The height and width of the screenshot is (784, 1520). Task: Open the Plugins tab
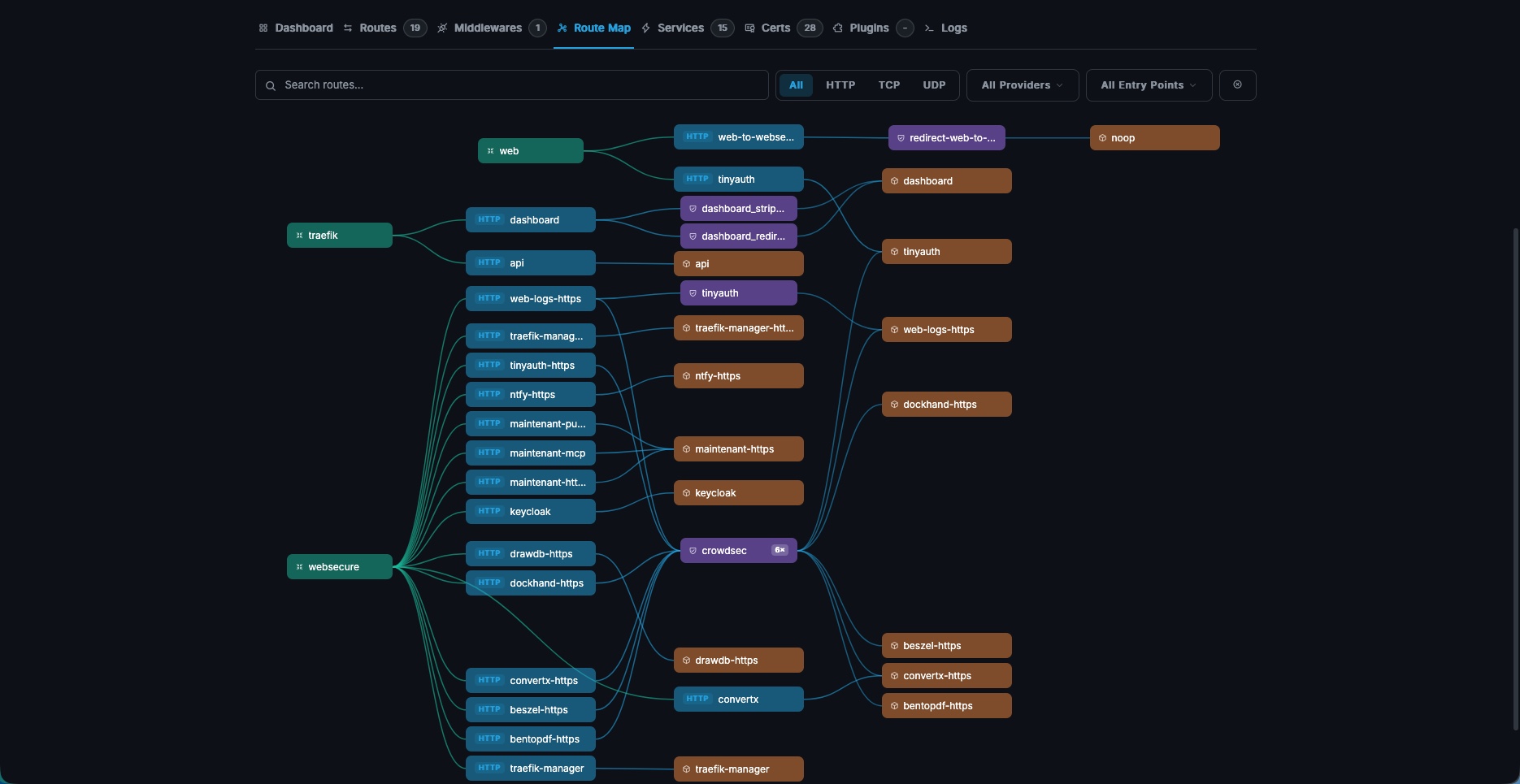(x=872, y=28)
